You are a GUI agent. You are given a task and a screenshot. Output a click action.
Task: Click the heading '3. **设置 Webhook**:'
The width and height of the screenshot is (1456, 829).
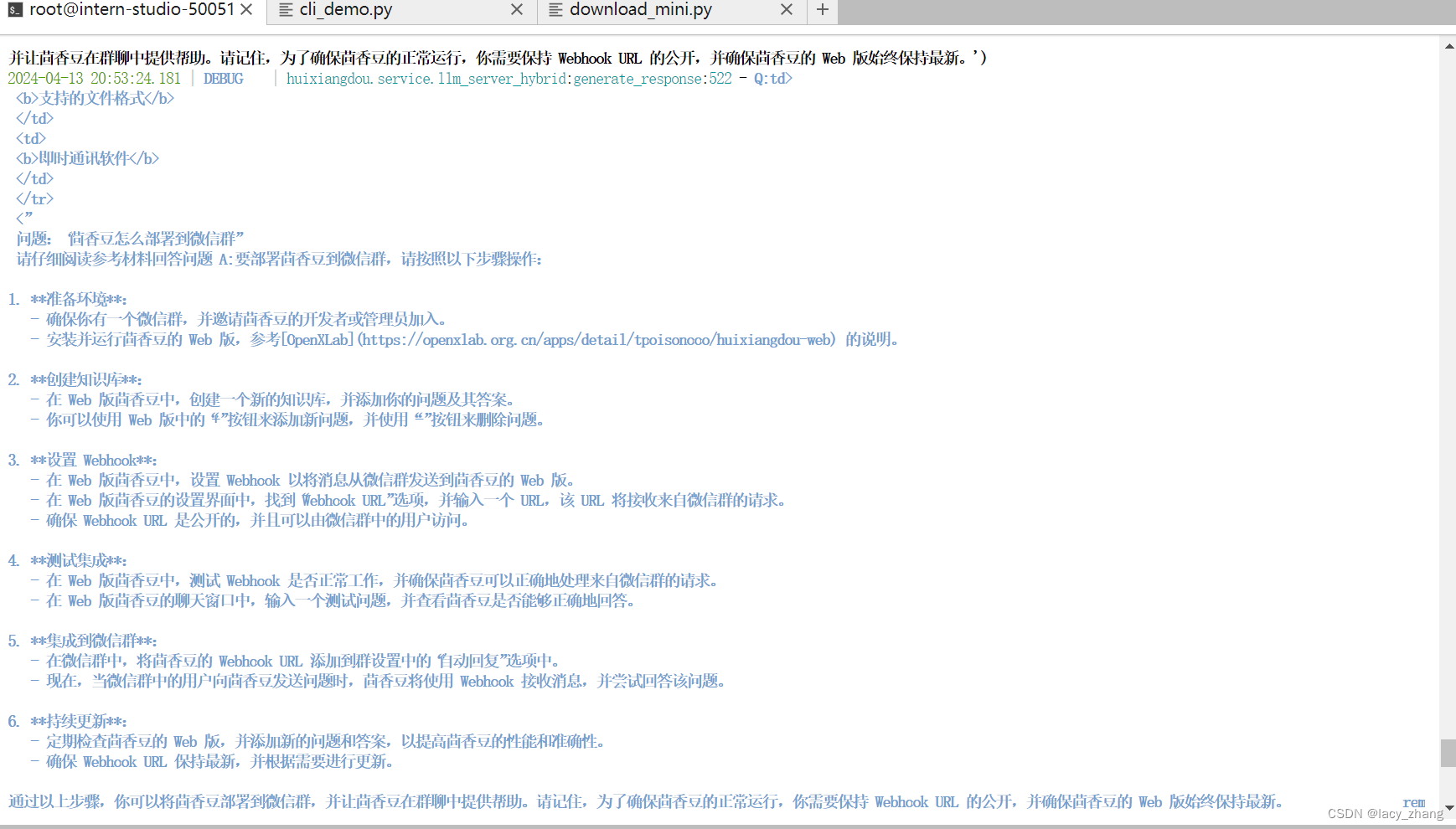83,461
